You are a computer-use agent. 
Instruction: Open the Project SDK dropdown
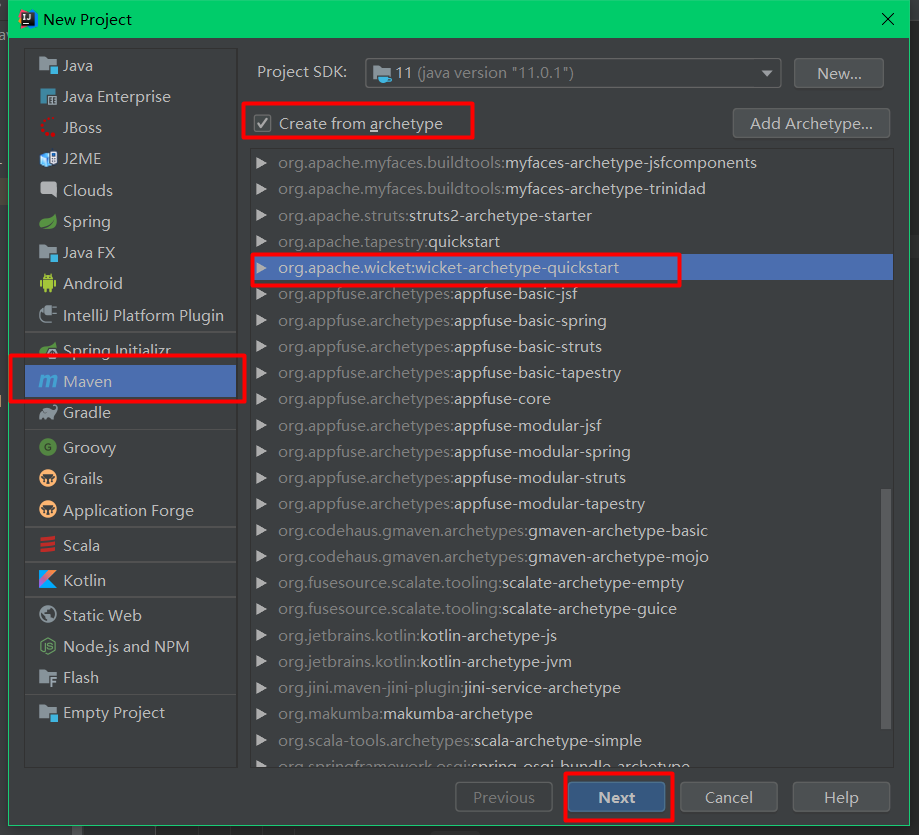click(x=765, y=72)
